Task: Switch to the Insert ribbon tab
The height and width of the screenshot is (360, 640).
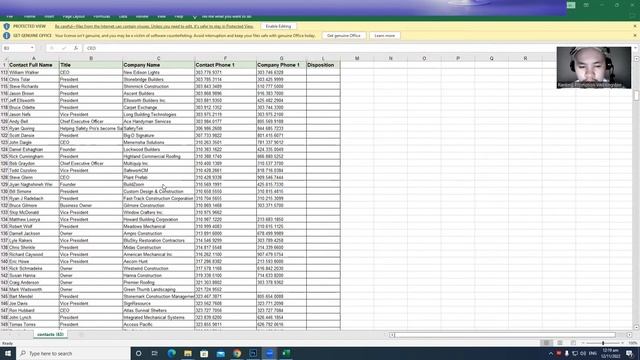Action: 49,16
